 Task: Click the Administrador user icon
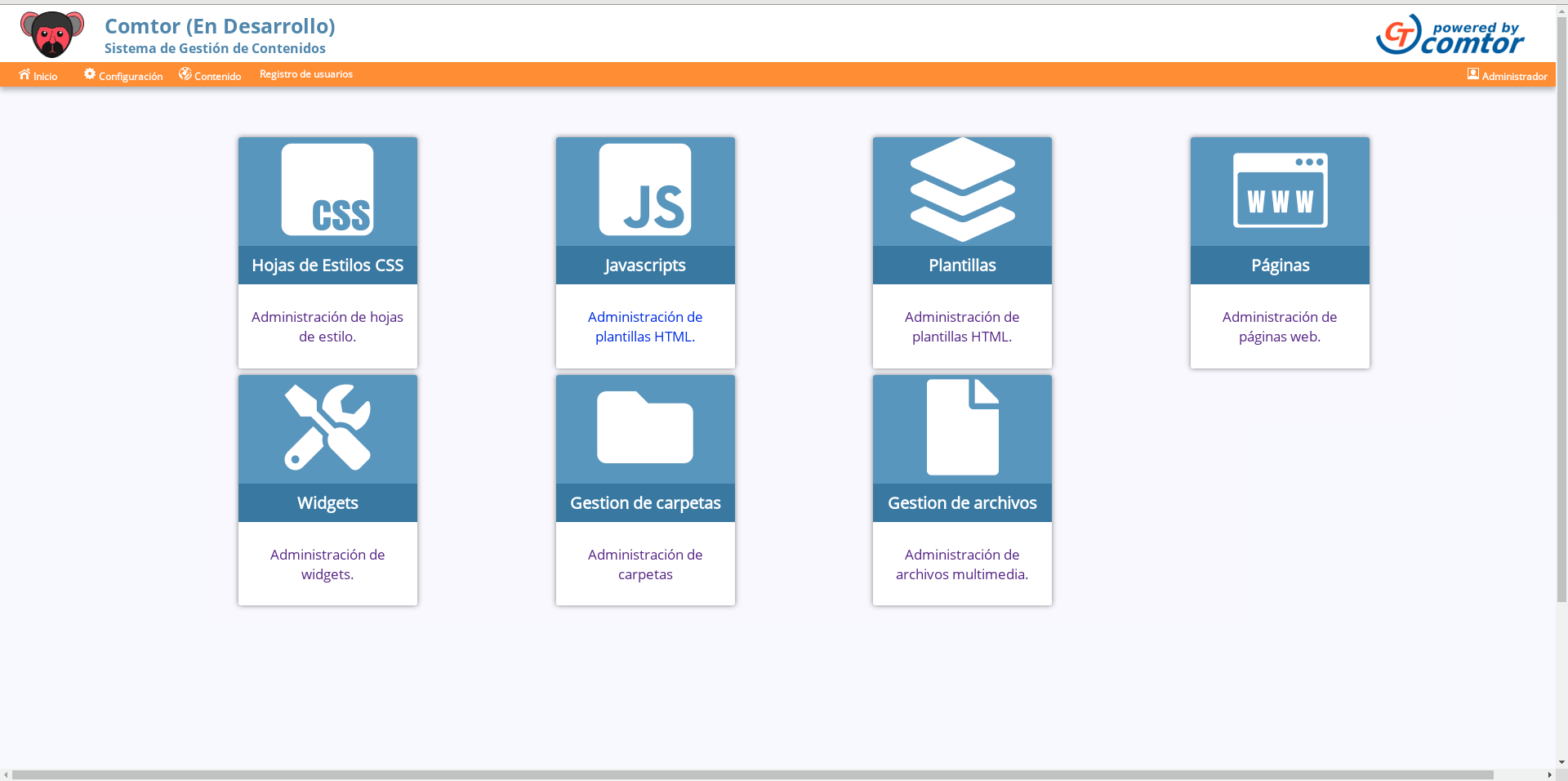click(x=1473, y=74)
